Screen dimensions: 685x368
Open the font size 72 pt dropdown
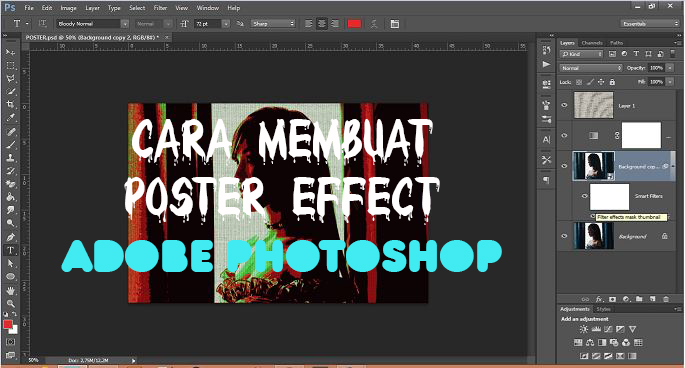tap(226, 24)
